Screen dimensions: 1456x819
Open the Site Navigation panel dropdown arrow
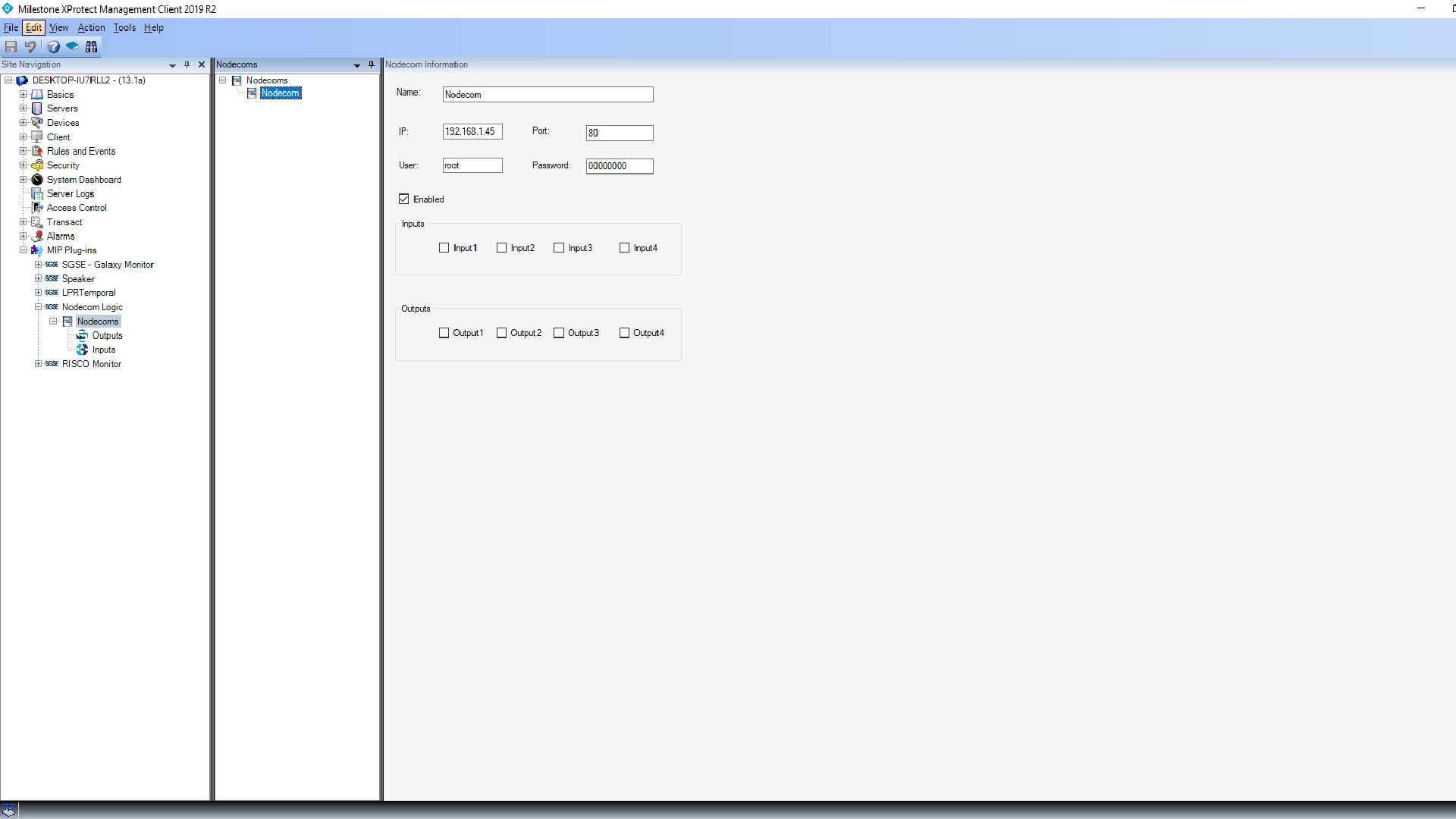tap(173, 65)
